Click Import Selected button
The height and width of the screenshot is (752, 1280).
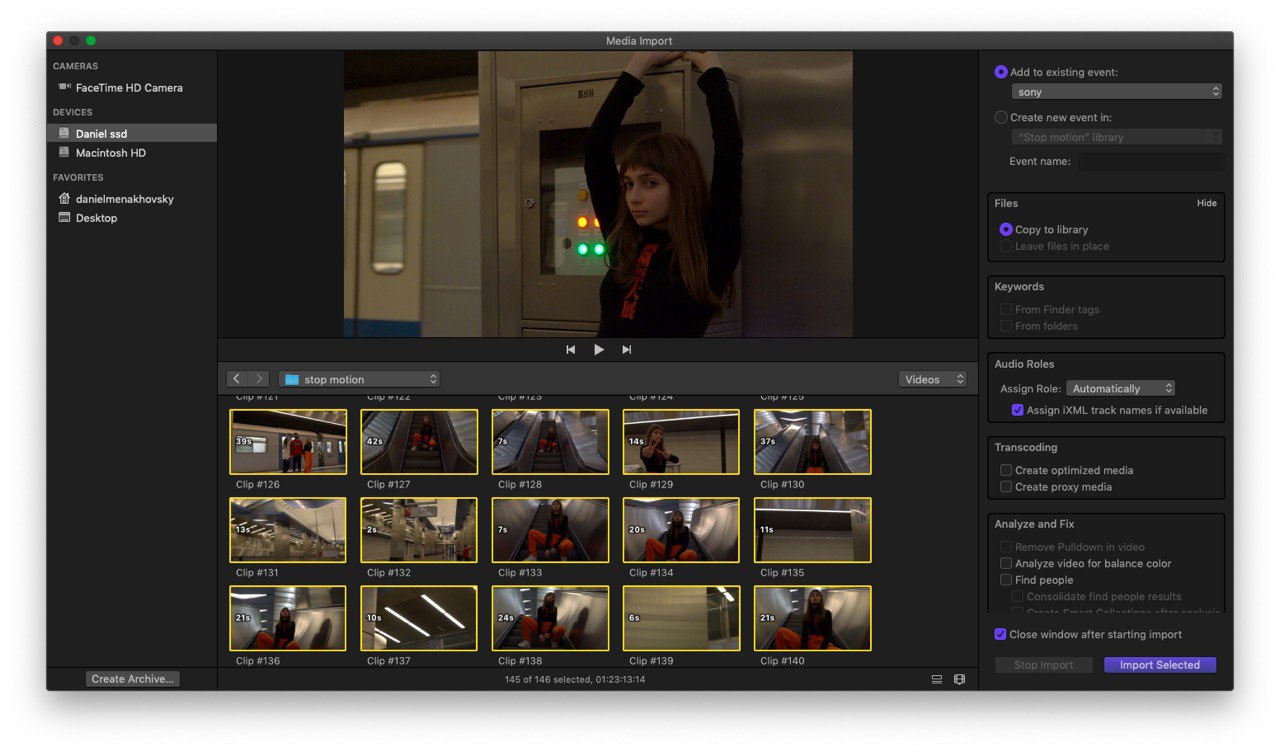tap(1160, 665)
